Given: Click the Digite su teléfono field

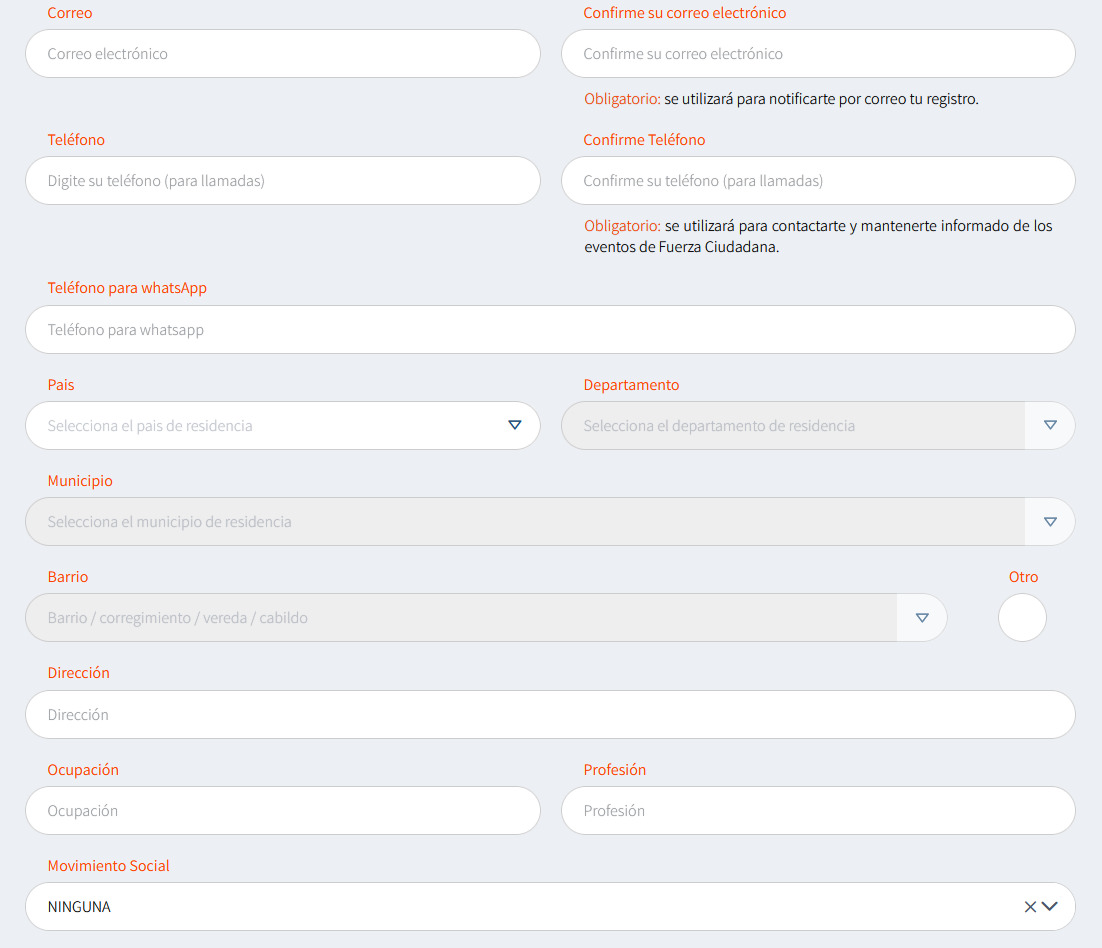Looking at the screenshot, I should (x=282, y=181).
